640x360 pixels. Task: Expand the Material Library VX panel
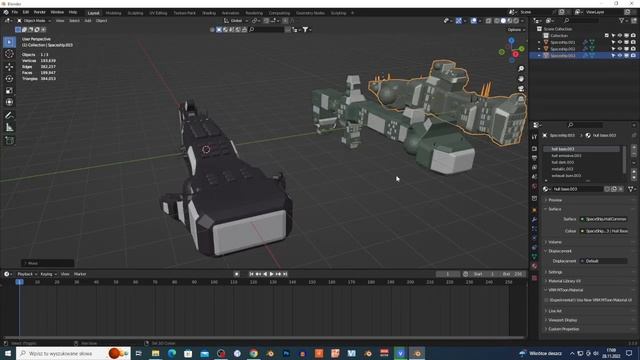pyautogui.click(x=564, y=281)
